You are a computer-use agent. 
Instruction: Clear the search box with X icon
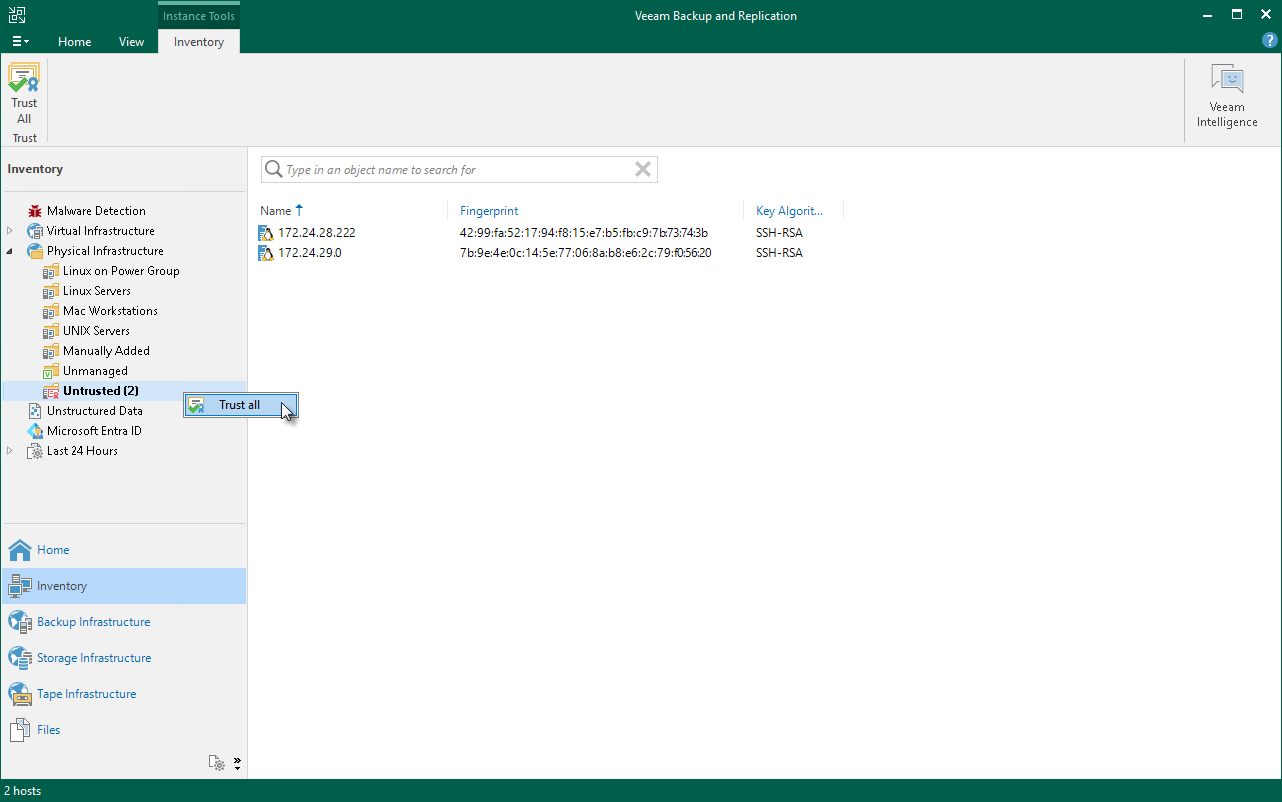643,169
